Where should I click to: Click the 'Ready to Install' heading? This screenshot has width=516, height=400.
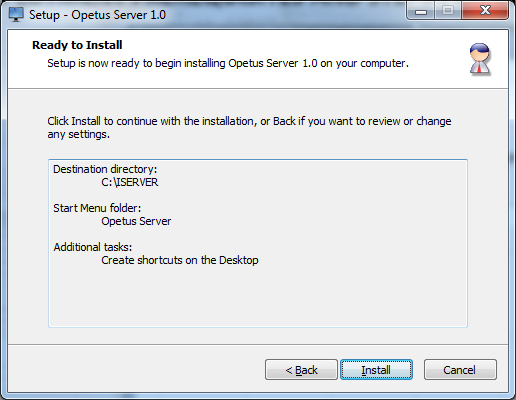pyautogui.click(x=77, y=45)
